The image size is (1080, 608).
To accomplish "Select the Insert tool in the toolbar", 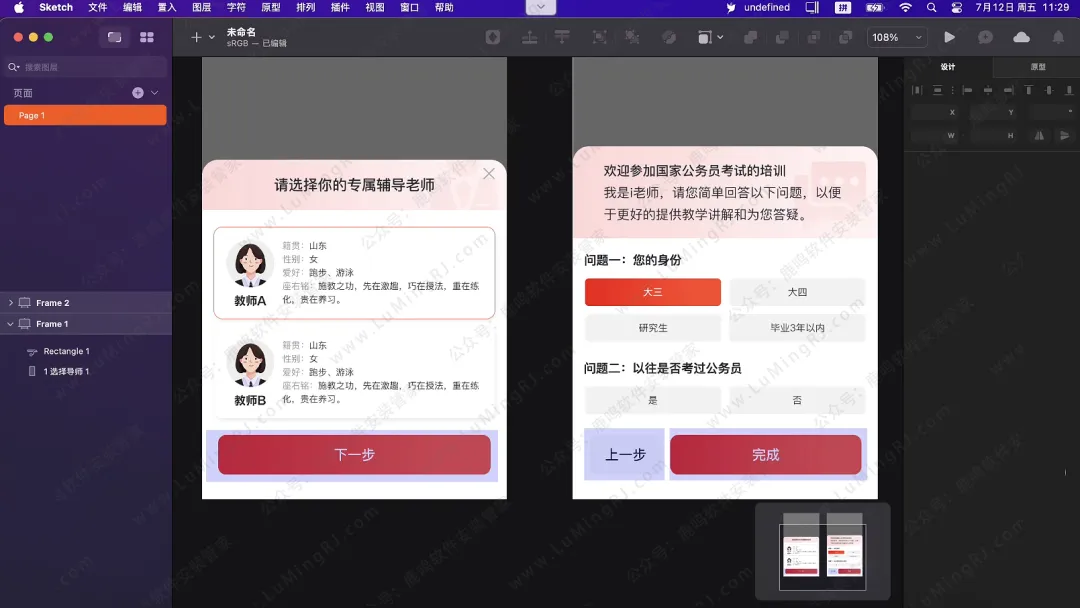I will (195, 37).
